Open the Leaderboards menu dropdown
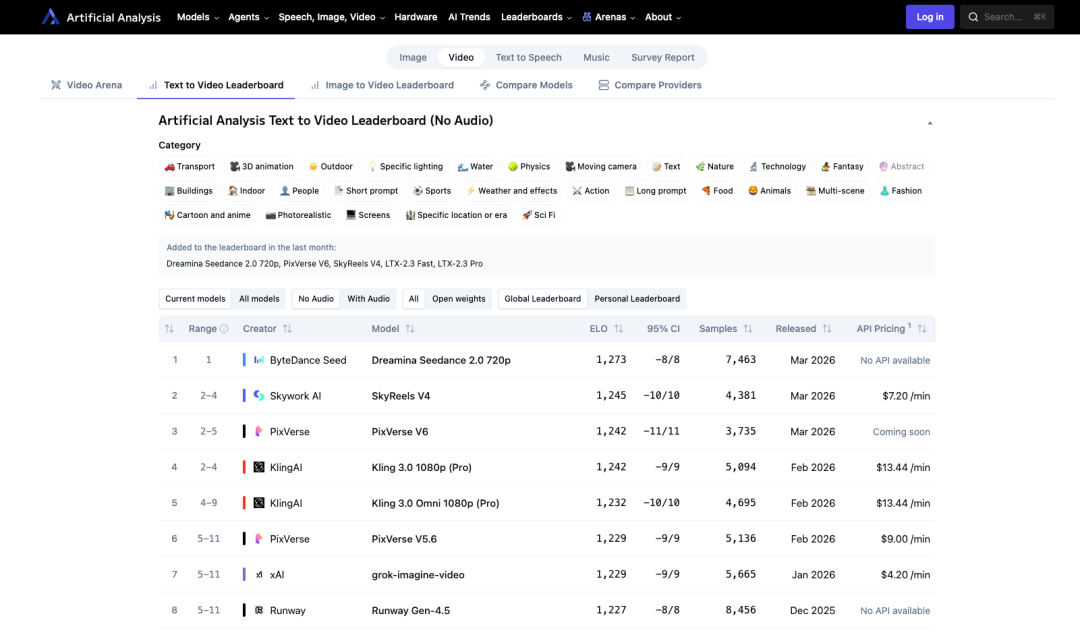1080x635 pixels. pos(536,17)
